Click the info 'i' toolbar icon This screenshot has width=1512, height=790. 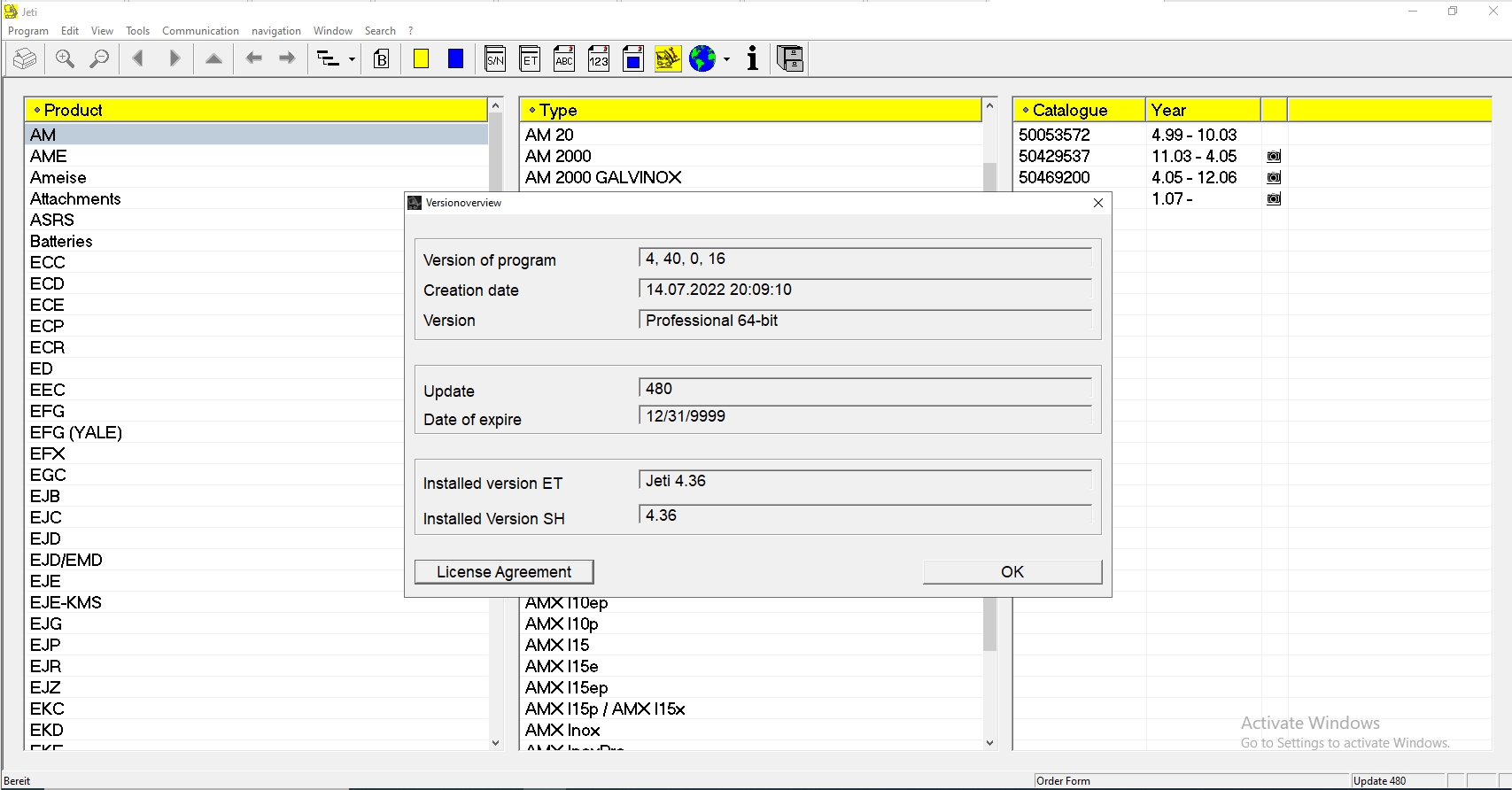pyautogui.click(x=753, y=59)
